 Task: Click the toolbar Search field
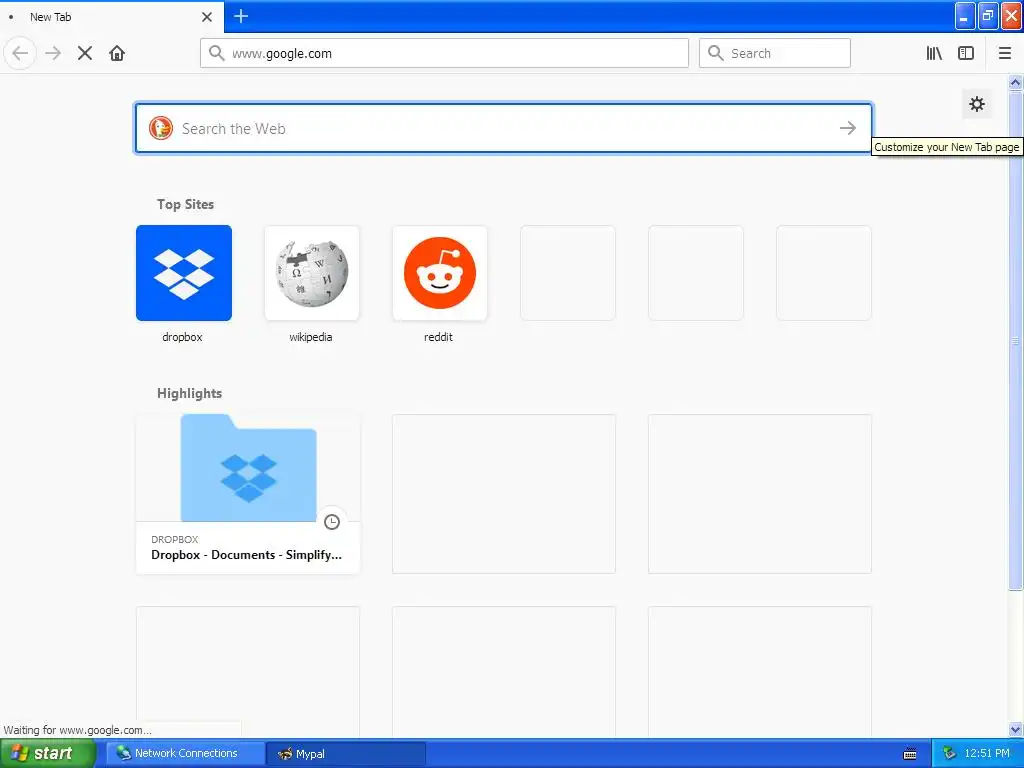tap(775, 53)
